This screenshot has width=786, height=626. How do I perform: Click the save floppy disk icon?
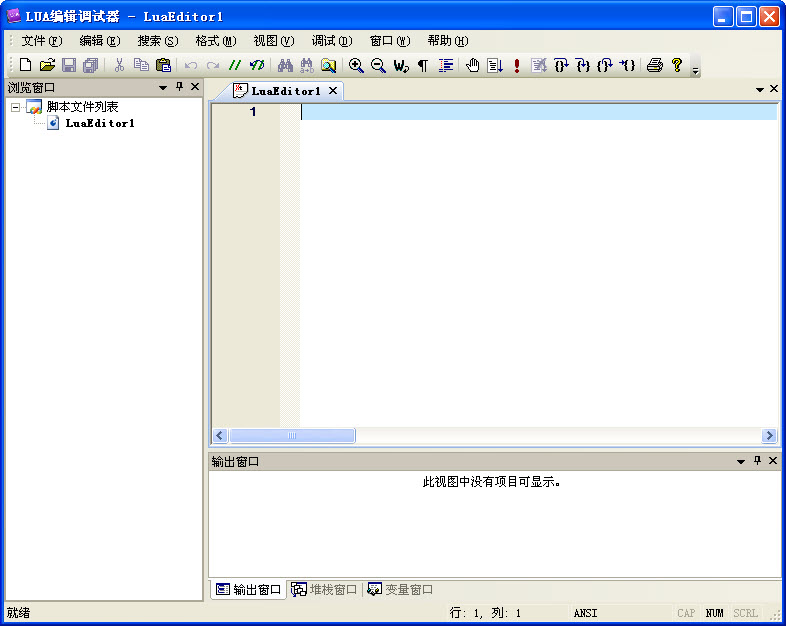click(69, 65)
